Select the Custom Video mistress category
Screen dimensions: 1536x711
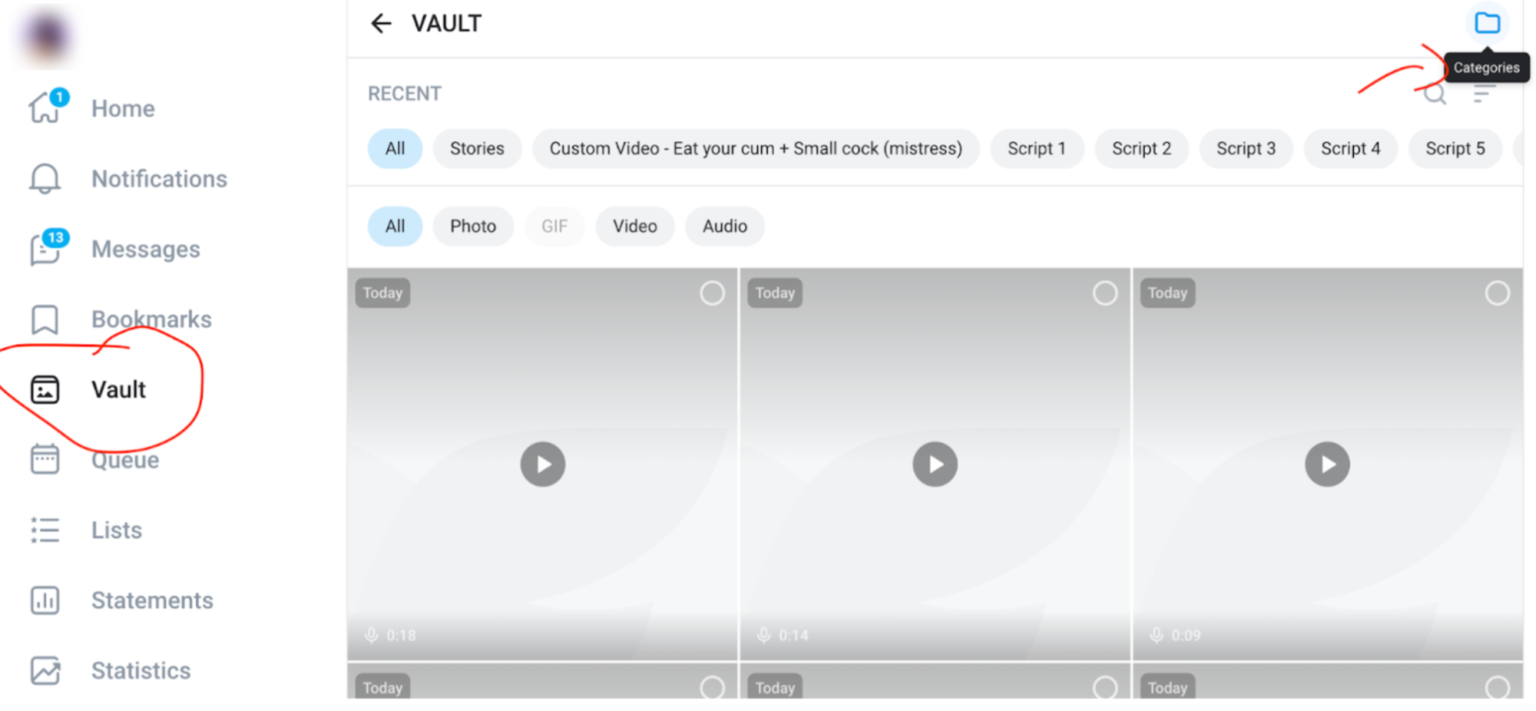coord(756,148)
